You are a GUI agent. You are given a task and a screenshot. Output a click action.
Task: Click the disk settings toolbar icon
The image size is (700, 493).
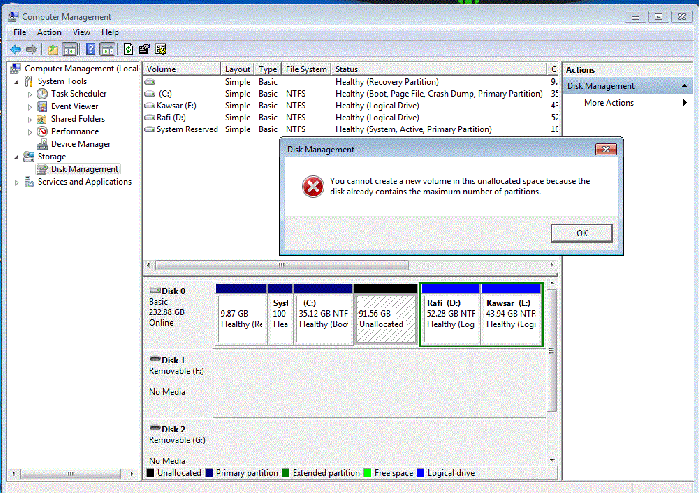point(161,50)
